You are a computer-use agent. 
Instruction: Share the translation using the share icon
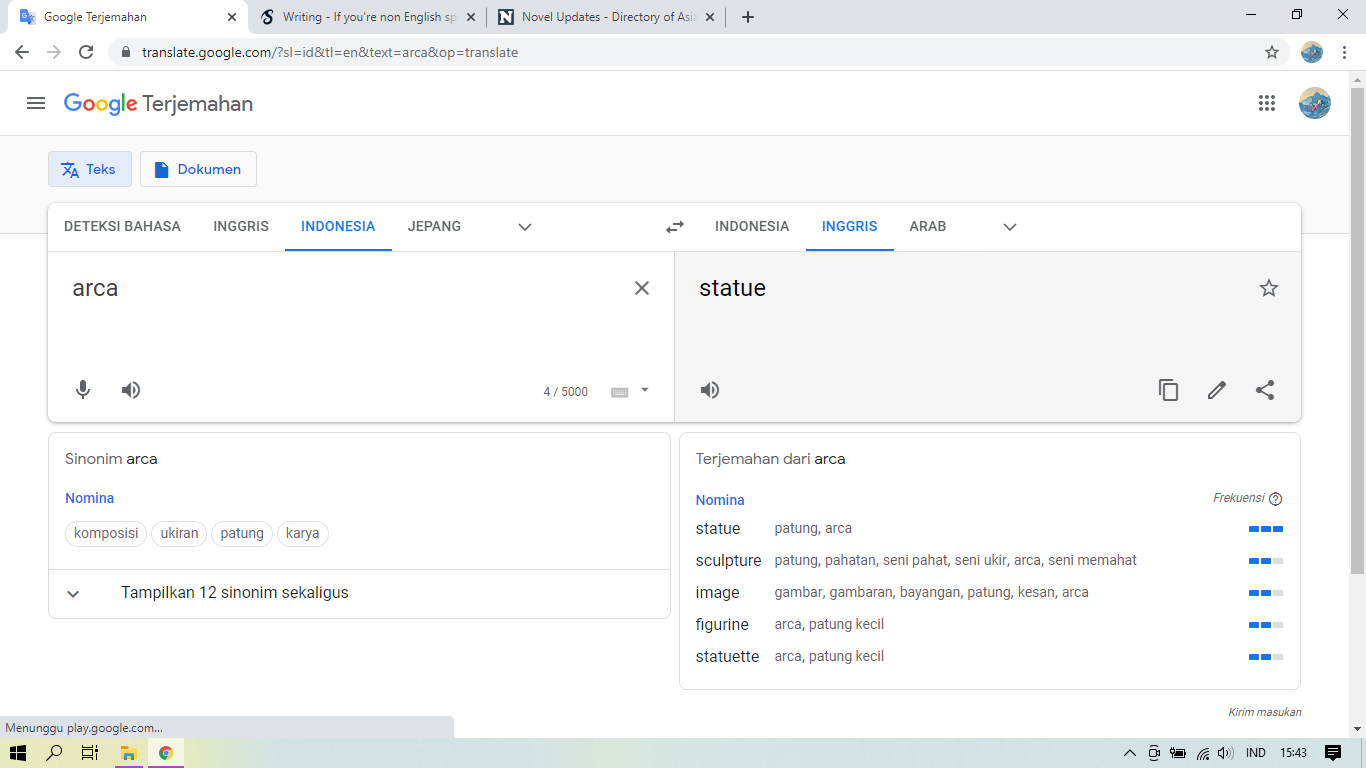[1265, 390]
